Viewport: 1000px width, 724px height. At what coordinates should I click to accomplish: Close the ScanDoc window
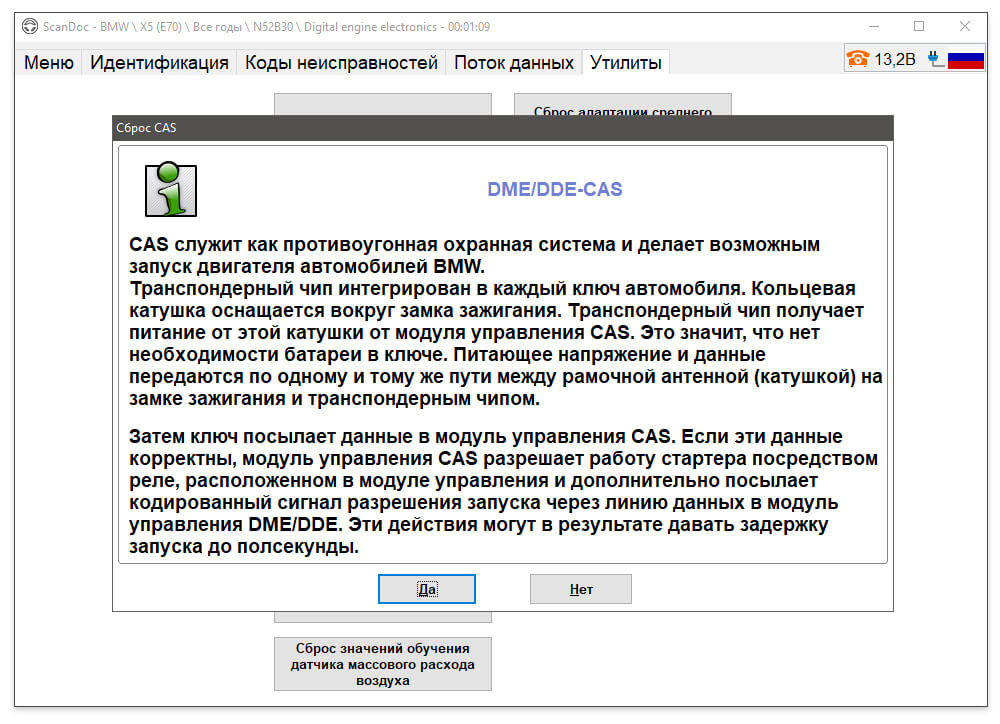click(965, 26)
